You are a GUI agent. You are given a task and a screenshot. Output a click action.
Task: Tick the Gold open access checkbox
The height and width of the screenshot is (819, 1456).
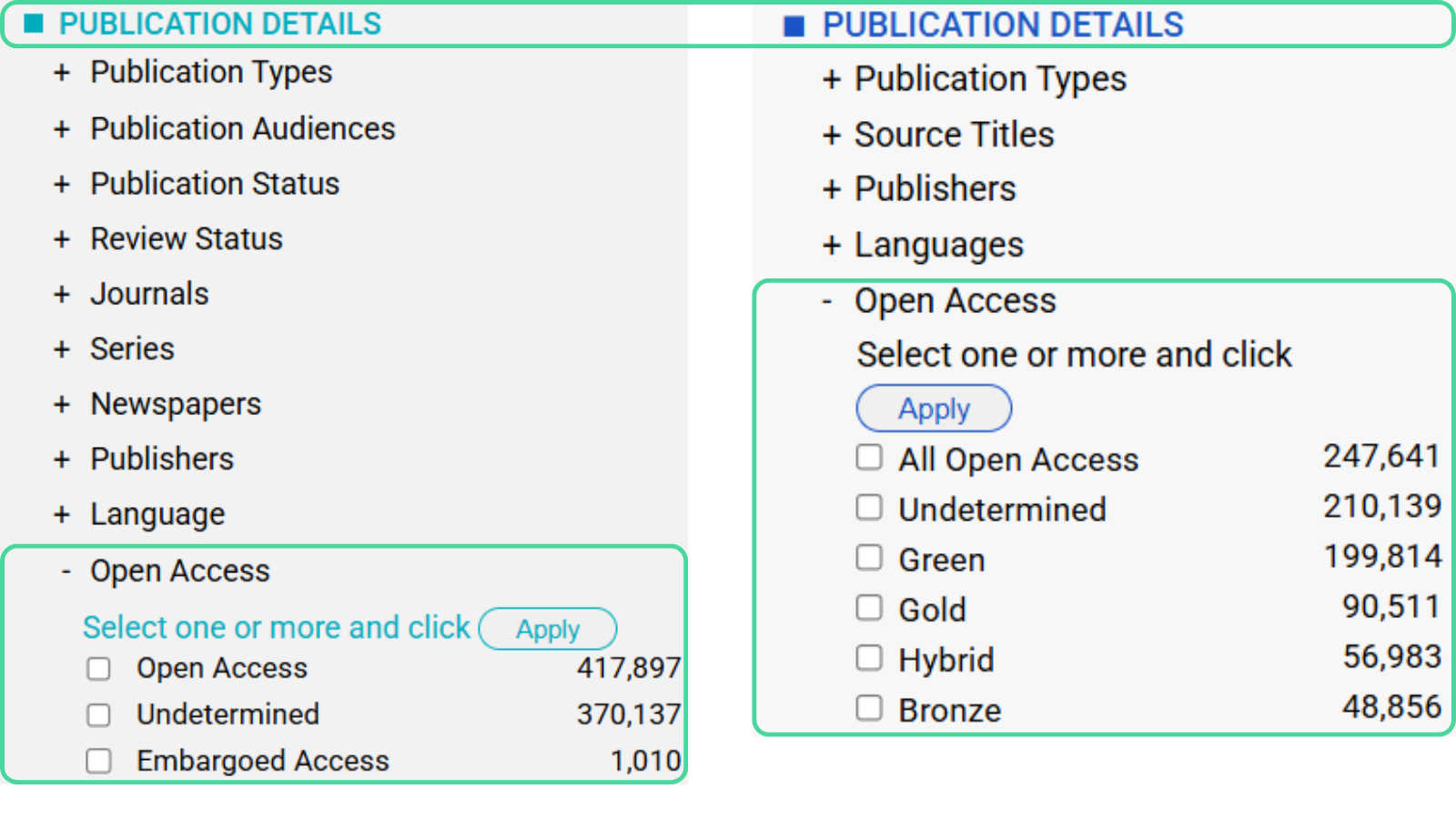tap(869, 608)
